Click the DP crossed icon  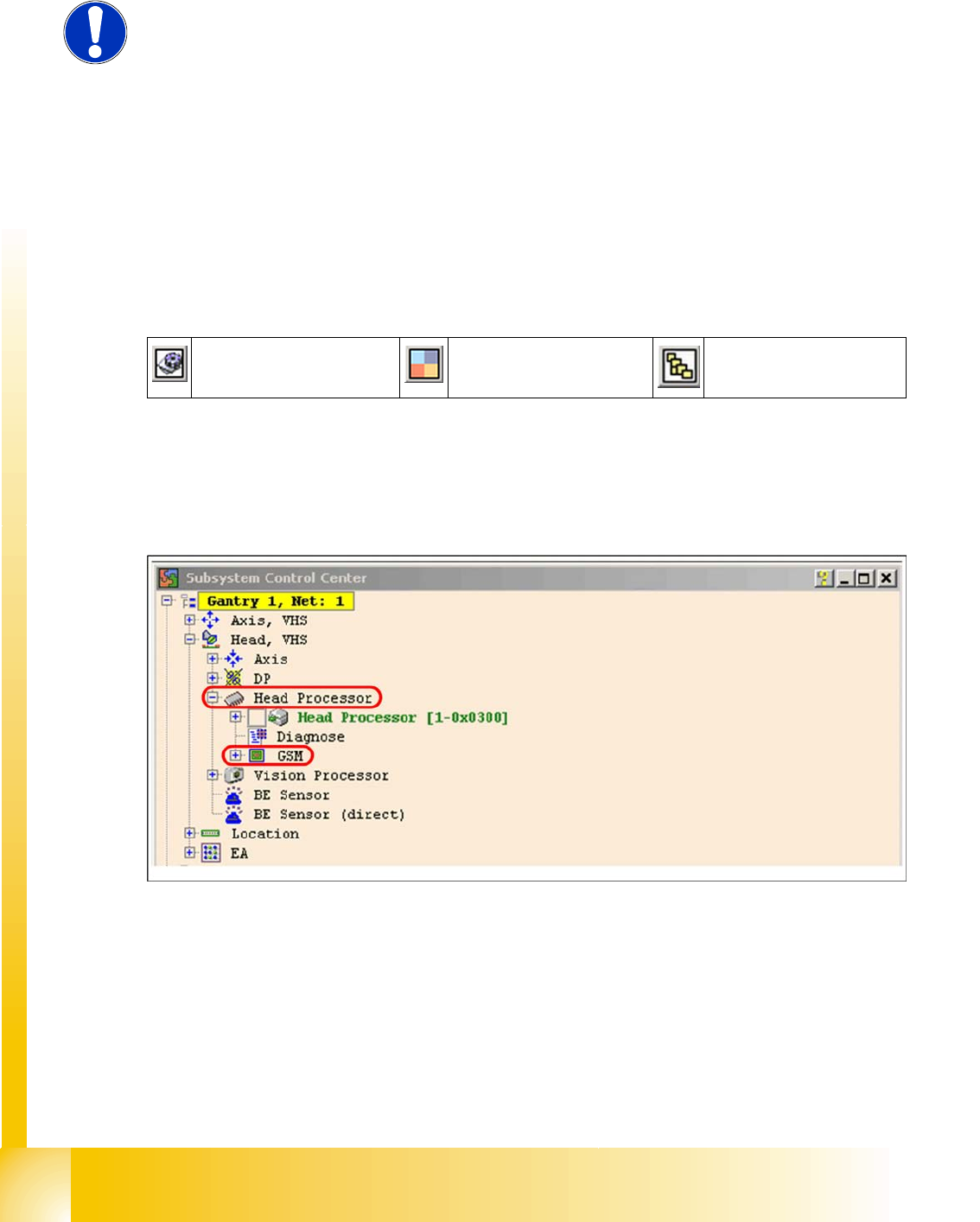point(233,678)
